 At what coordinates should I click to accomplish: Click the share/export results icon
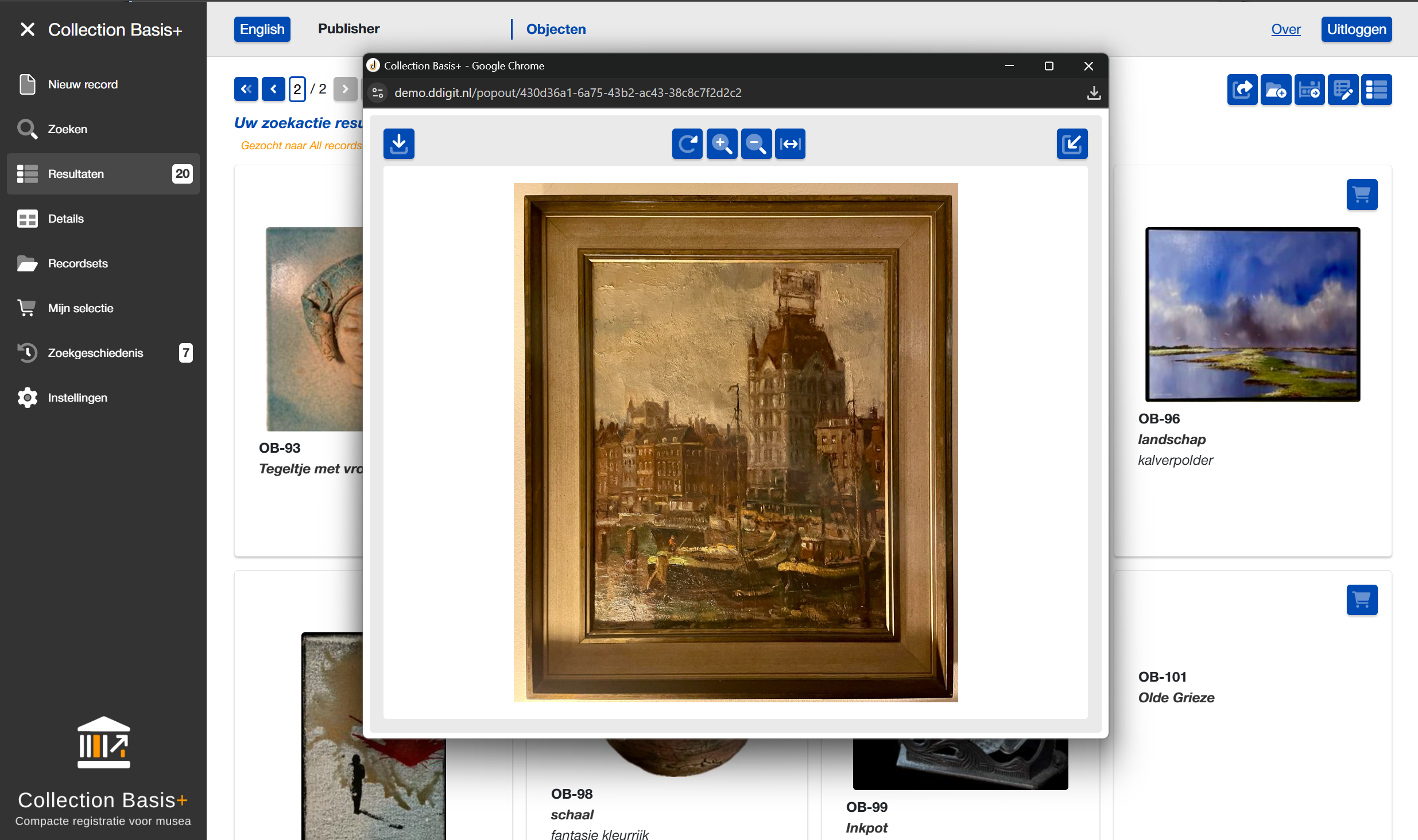point(1242,90)
